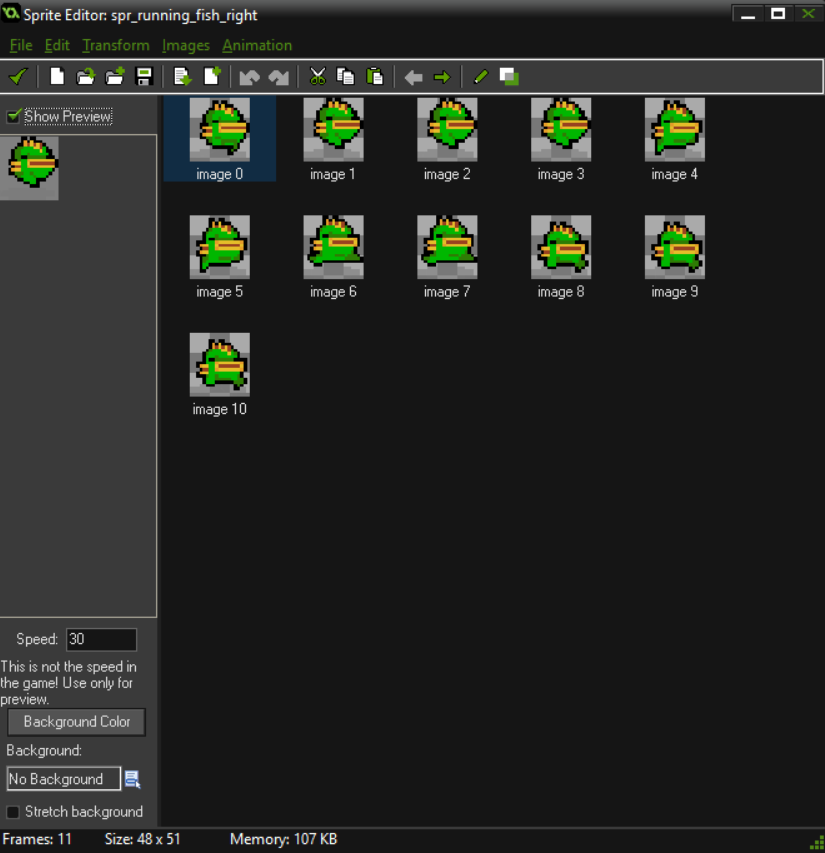Copy image using the copy icon
825x853 pixels.
pos(345,76)
